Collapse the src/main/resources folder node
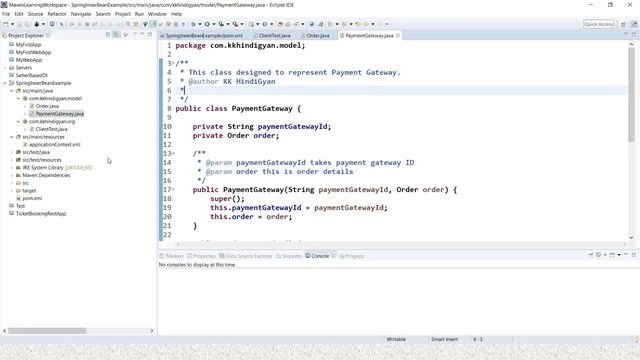The image size is (640, 360). pyautogui.click(x=11, y=137)
